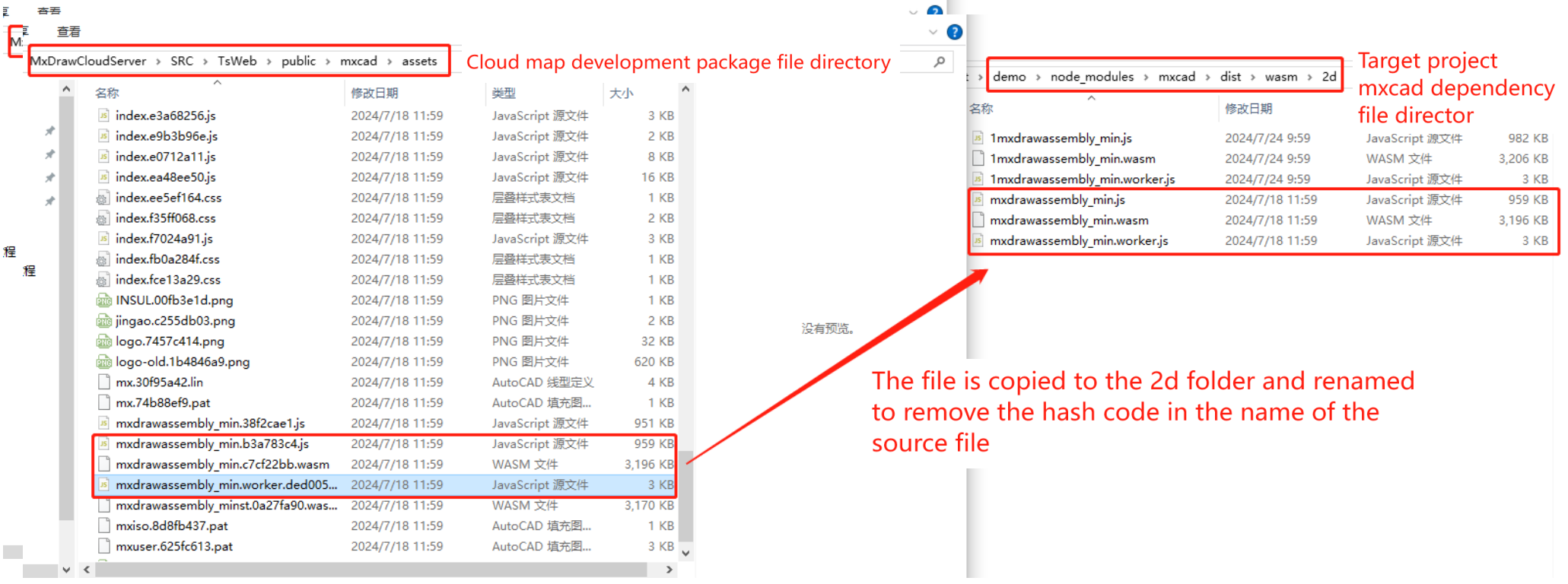Open the 查看 ribbon tab
The height and width of the screenshot is (584, 1568).
point(68,32)
